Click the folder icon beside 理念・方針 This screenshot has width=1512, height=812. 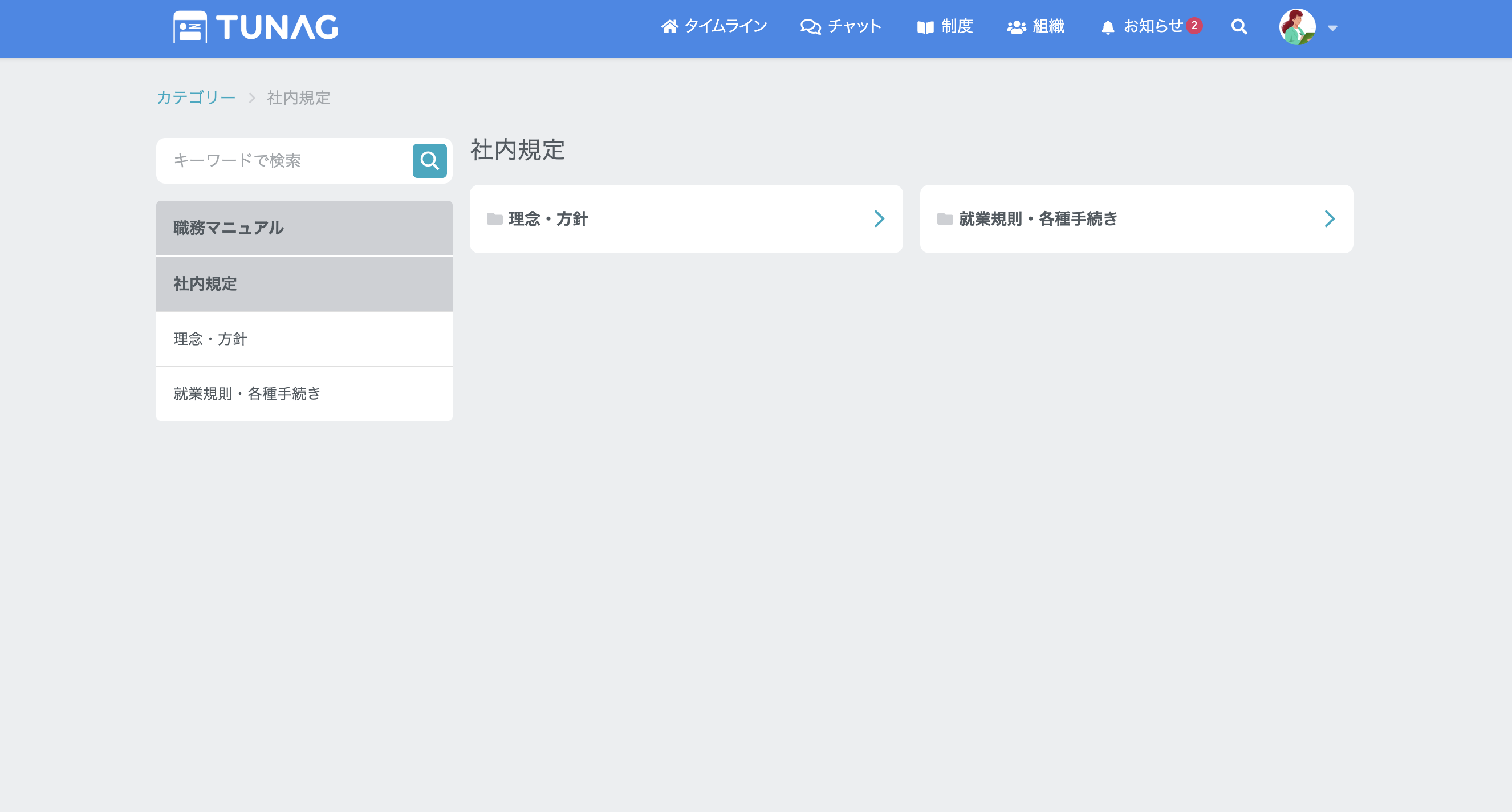[x=495, y=219]
